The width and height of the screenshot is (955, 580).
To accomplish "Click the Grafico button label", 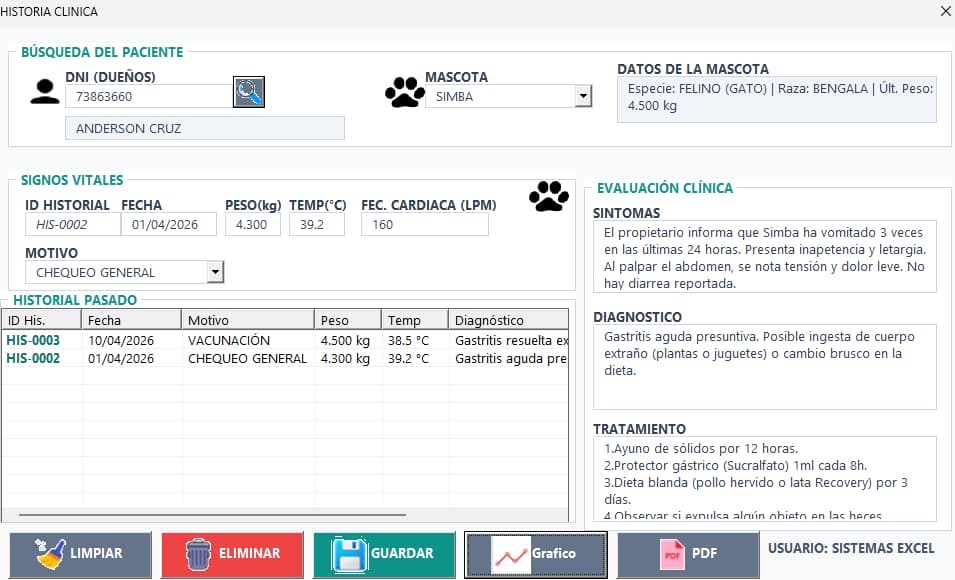I will [x=554, y=553].
